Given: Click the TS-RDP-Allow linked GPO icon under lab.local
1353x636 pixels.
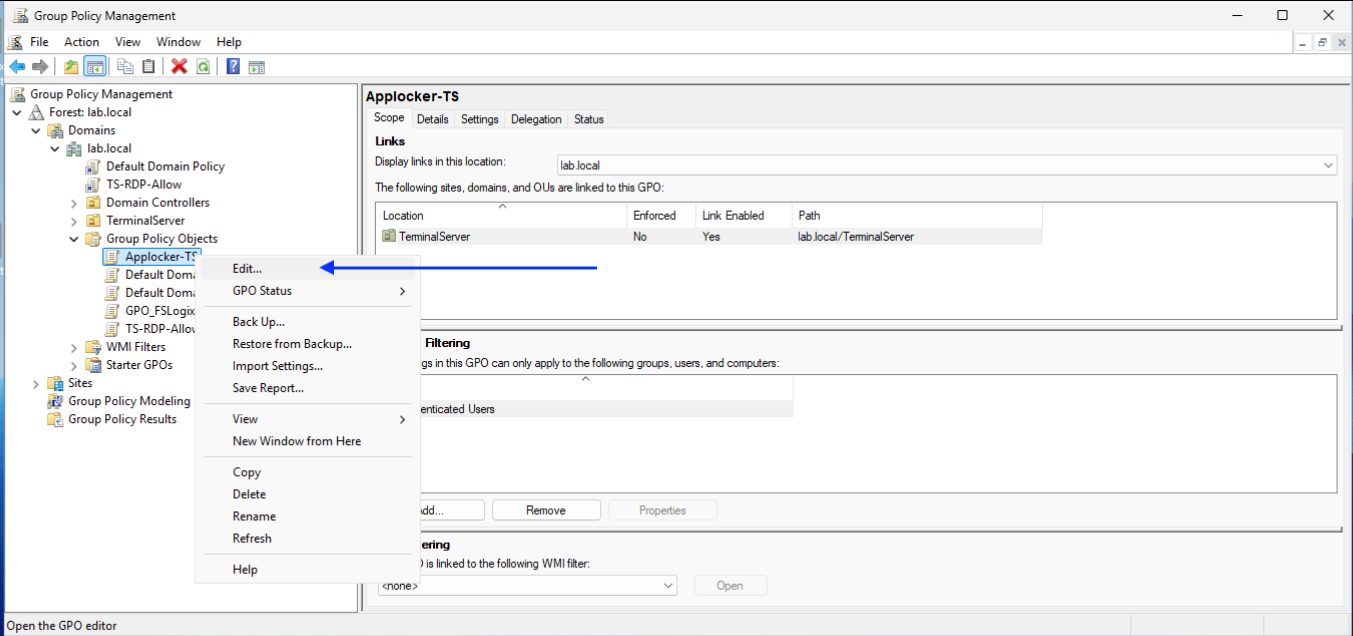Looking at the screenshot, I should coord(93,184).
